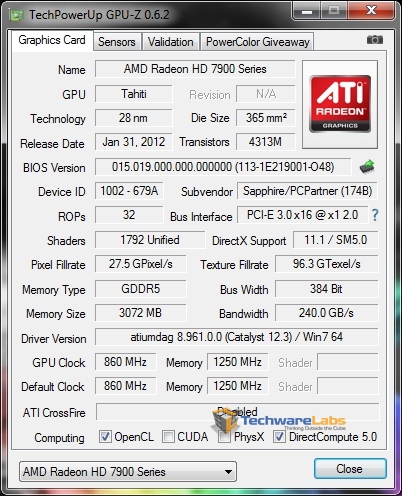Toggle the OpenCL checkbox
The width and height of the screenshot is (402, 496).
[105, 436]
